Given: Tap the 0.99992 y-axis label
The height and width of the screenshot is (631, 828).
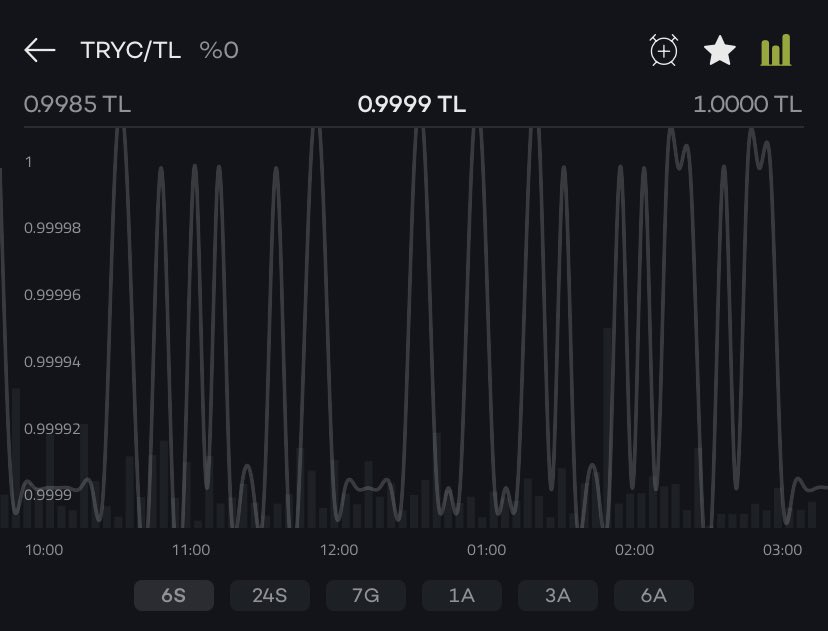Looking at the screenshot, I should click(52, 428).
